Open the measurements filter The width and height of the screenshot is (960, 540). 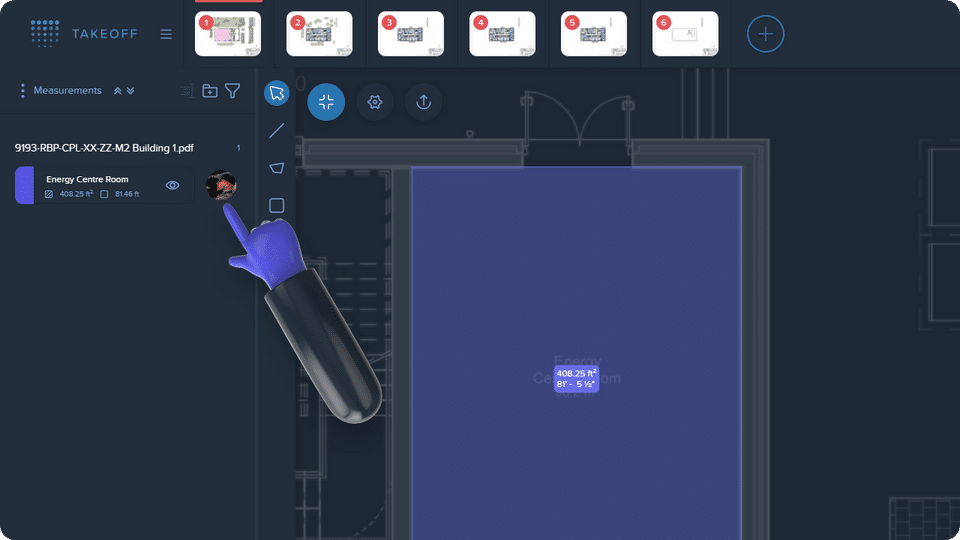(233, 91)
